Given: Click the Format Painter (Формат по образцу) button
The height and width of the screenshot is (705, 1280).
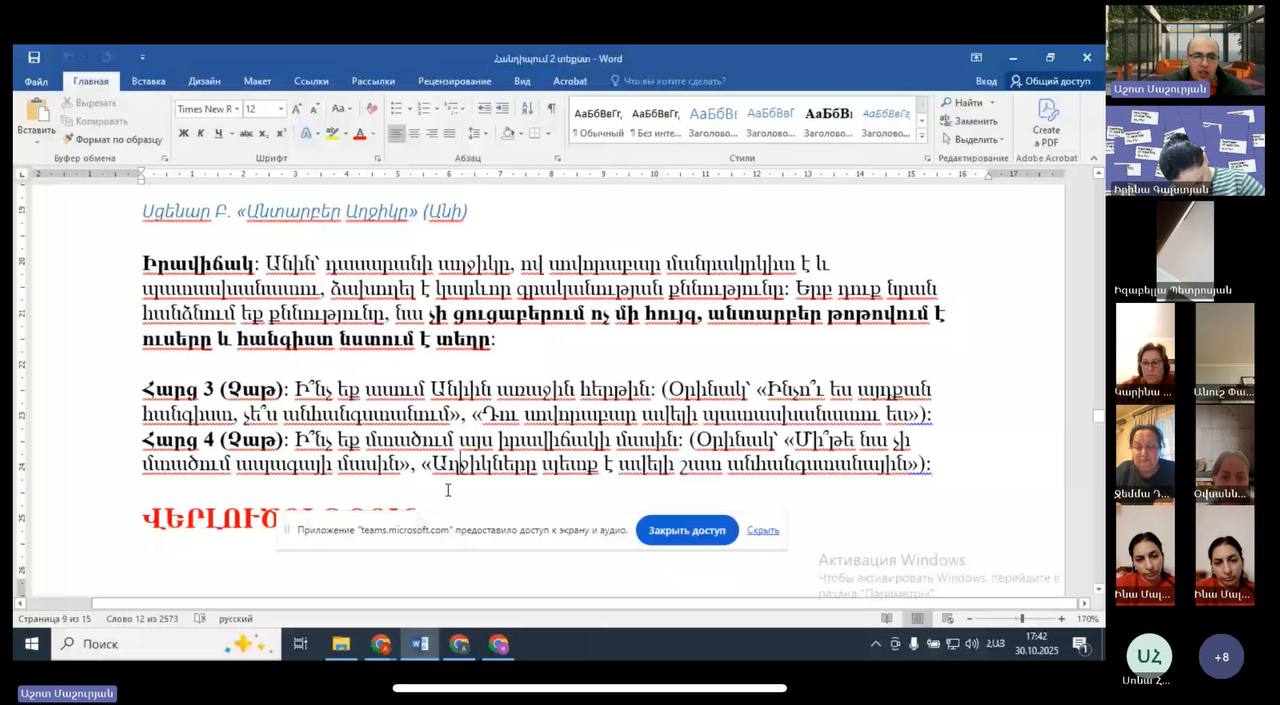Looking at the screenshot, I should 113,140.
